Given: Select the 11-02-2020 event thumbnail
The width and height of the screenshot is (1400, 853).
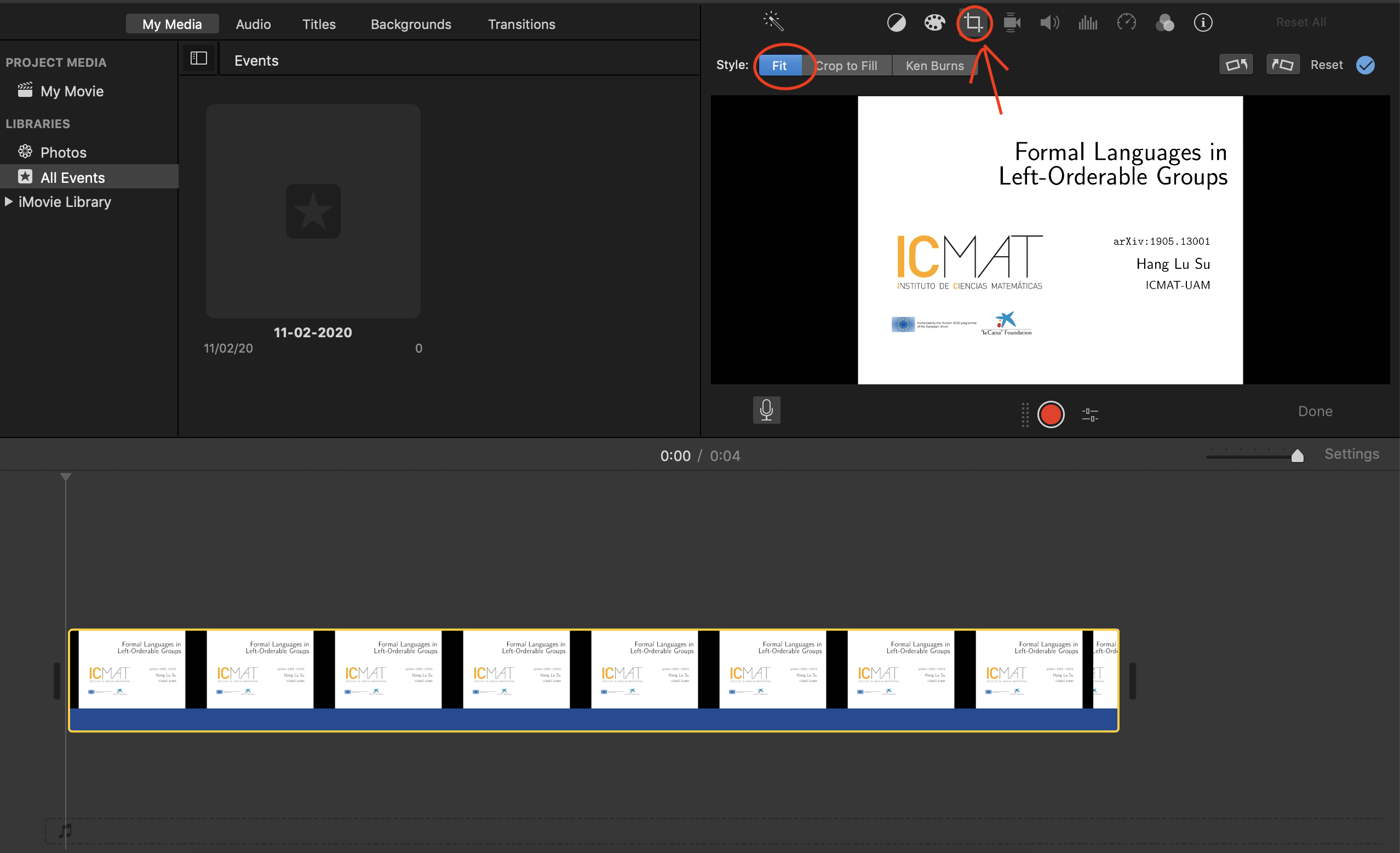Looking at the screenshot, I should click(x=313, y=211).
